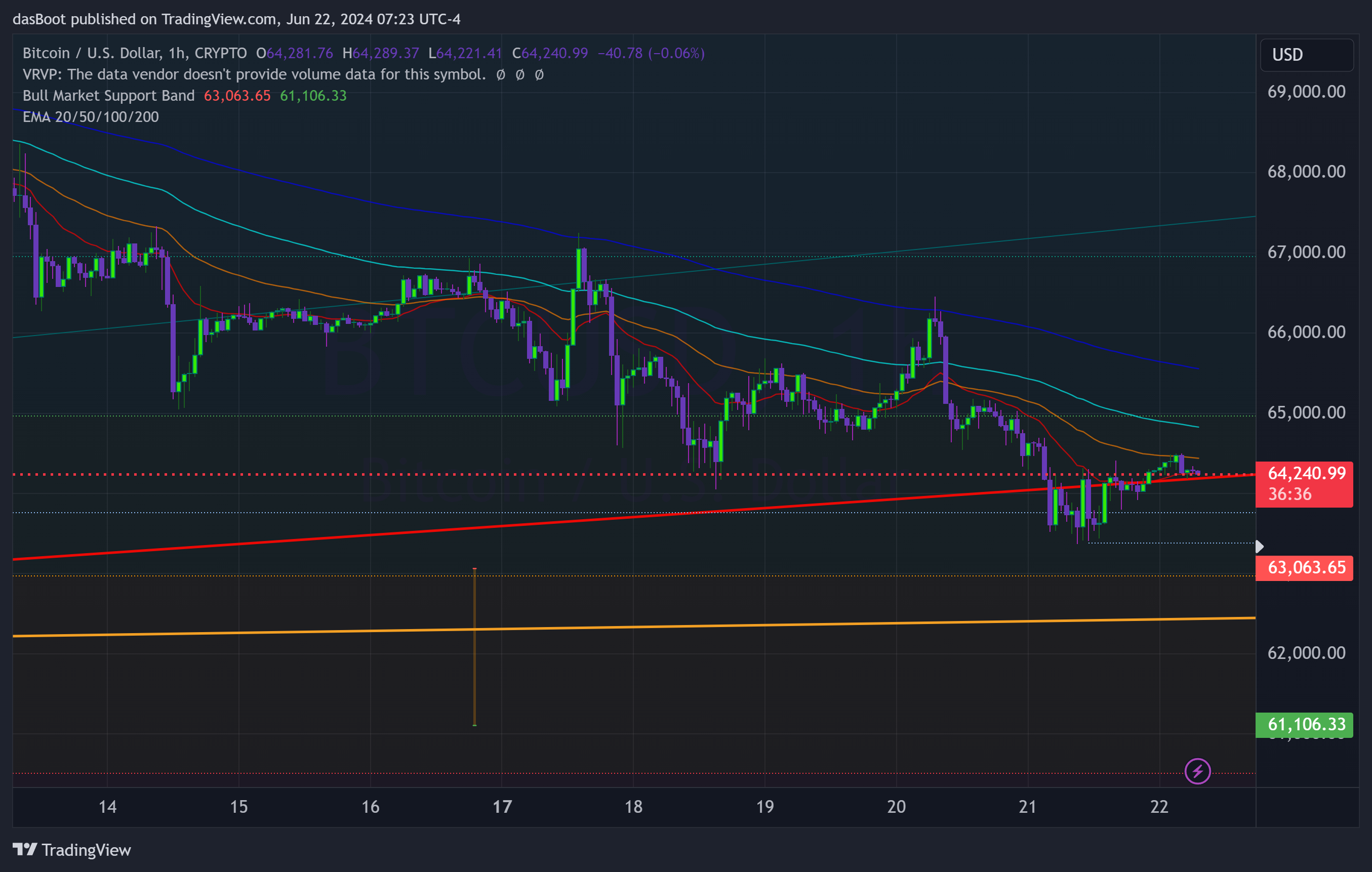
Task: Click the red 63,063.65 value in the legend
Action: [x=237, y=96]
